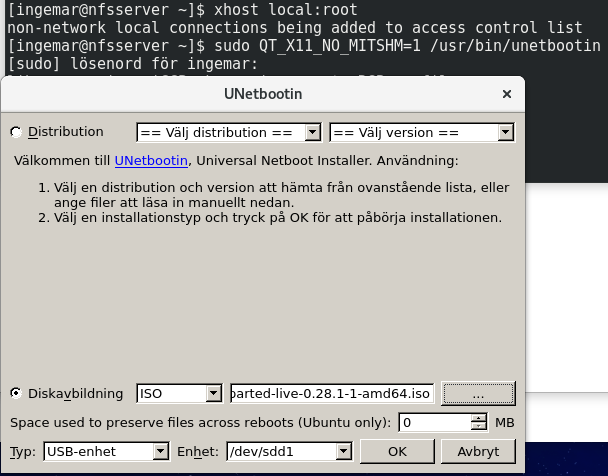The width and height of the screenshot is (608, 476).
Task: Increase persistent space with the up arrow
Action: click(479, 418)
